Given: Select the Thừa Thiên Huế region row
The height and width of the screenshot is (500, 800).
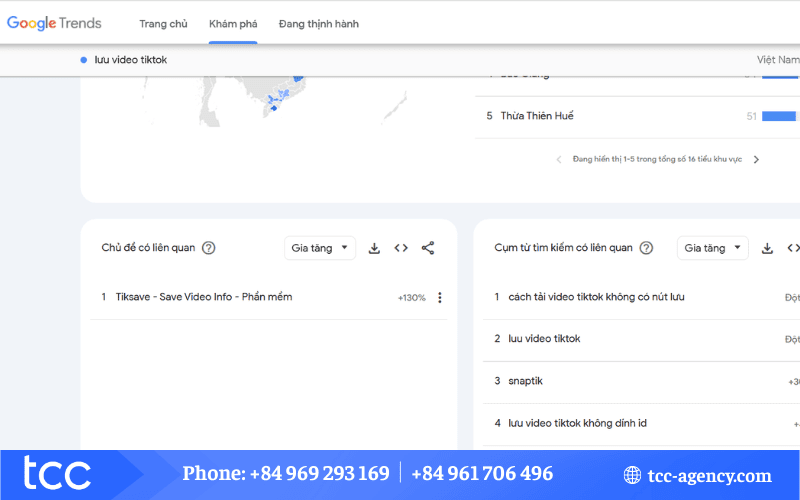Looking at the screenshot, I should (x=637, y=116).
